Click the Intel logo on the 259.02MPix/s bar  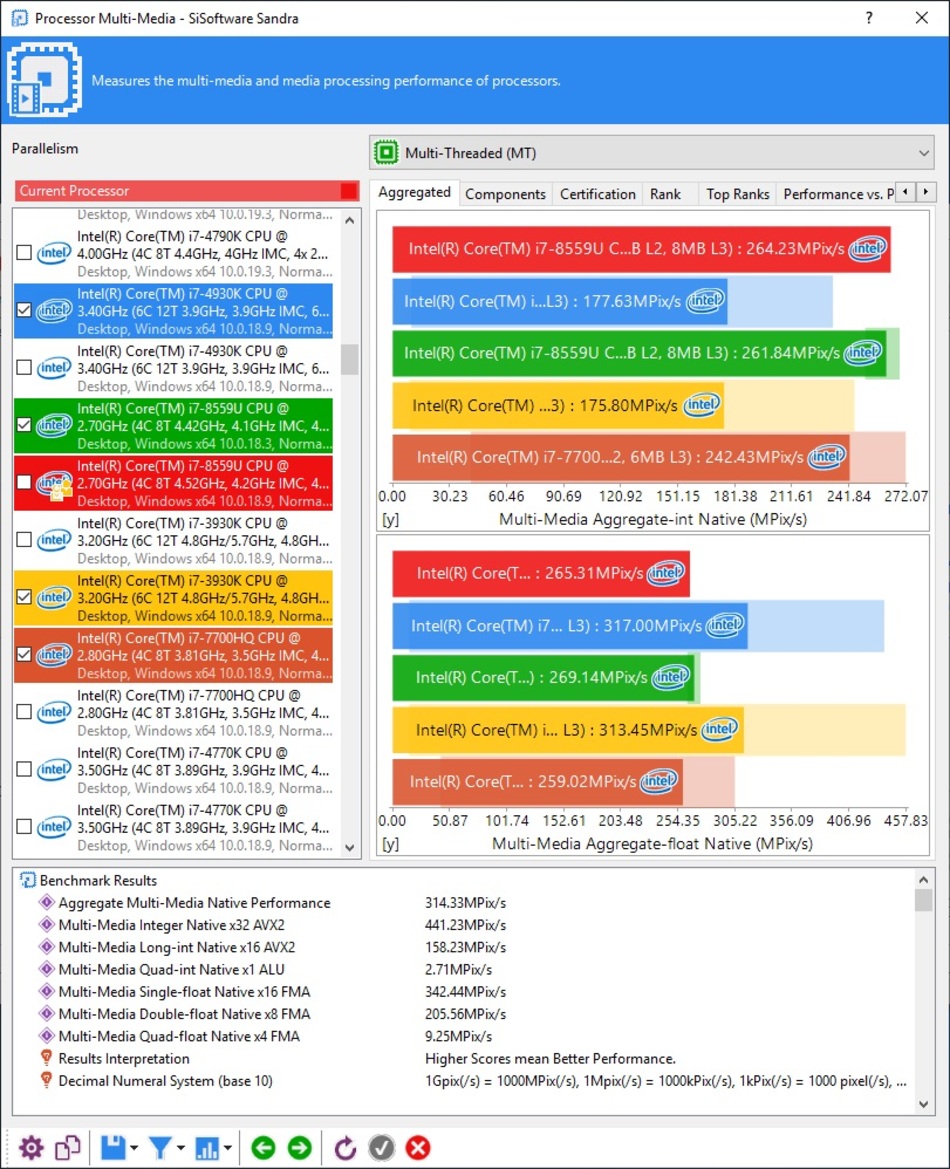[x=658, y=781]
